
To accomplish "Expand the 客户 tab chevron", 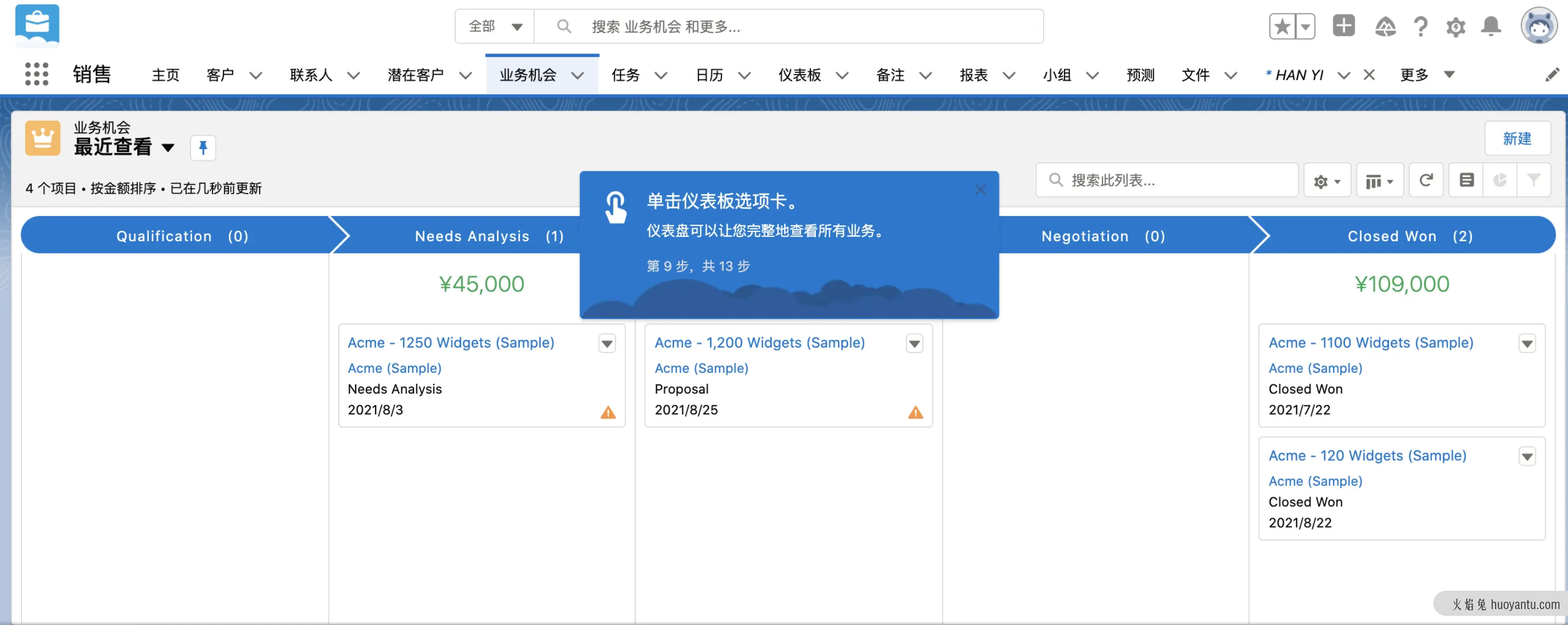I will (x=255, y=75).
